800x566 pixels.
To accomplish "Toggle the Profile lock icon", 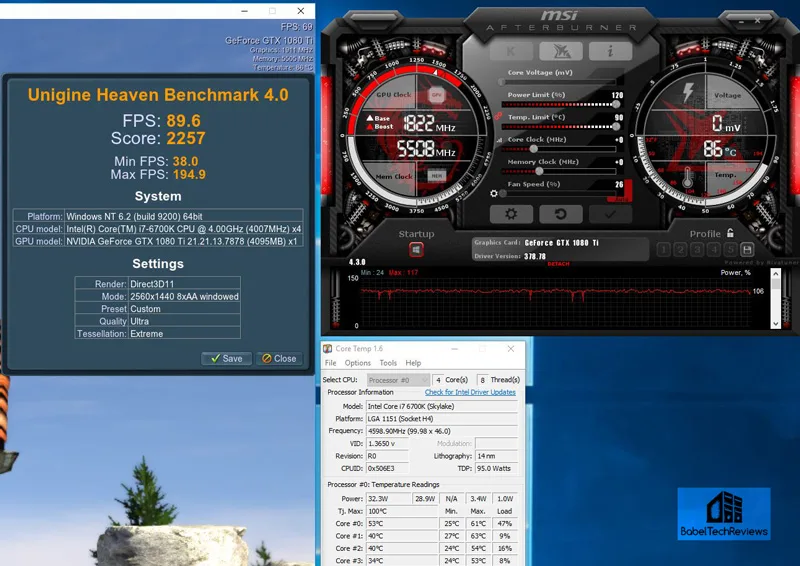I will point(730,233).
